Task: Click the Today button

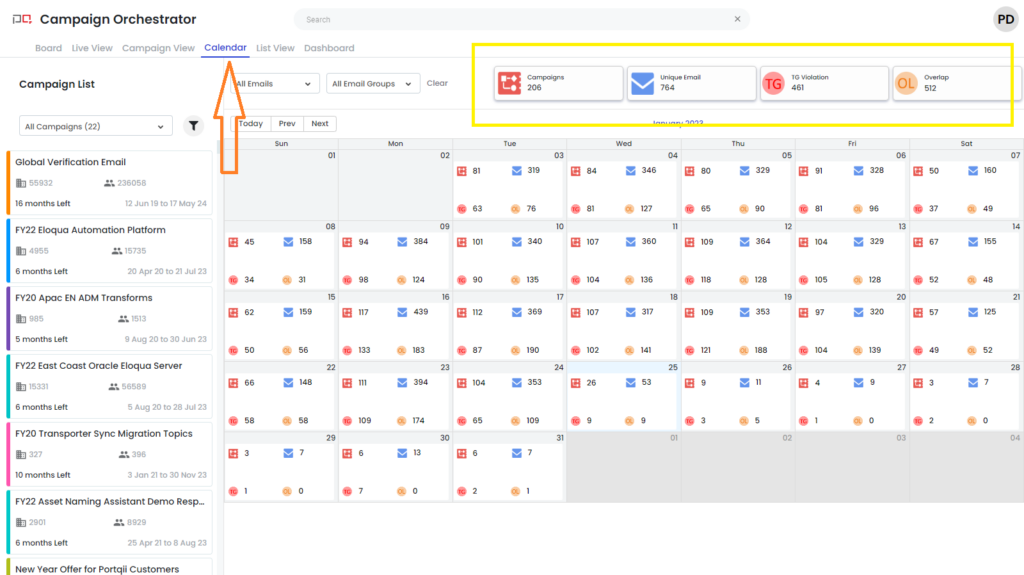Action: (251, 124)
